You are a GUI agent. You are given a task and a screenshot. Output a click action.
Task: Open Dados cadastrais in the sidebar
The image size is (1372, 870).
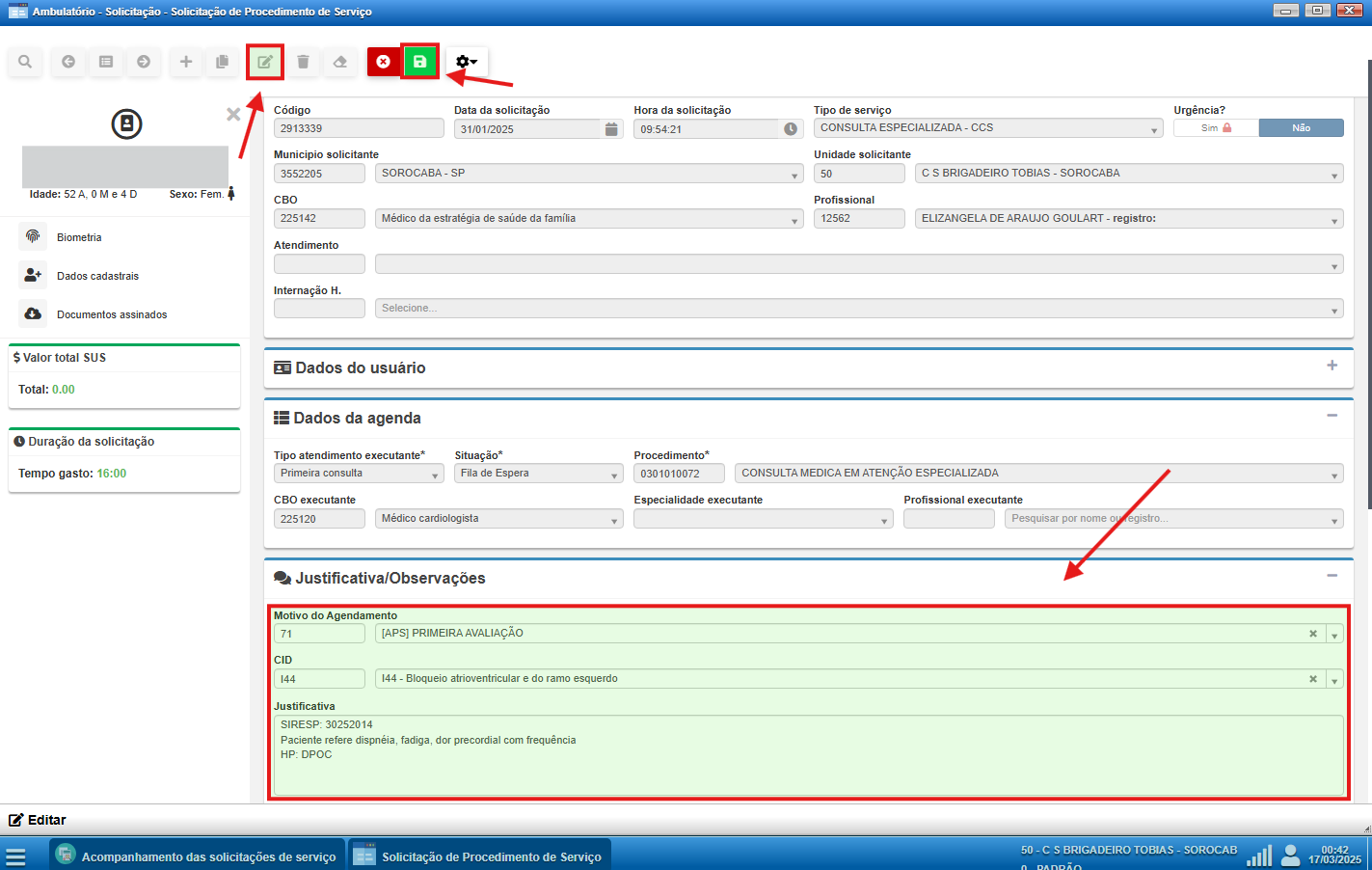(97, 276)
